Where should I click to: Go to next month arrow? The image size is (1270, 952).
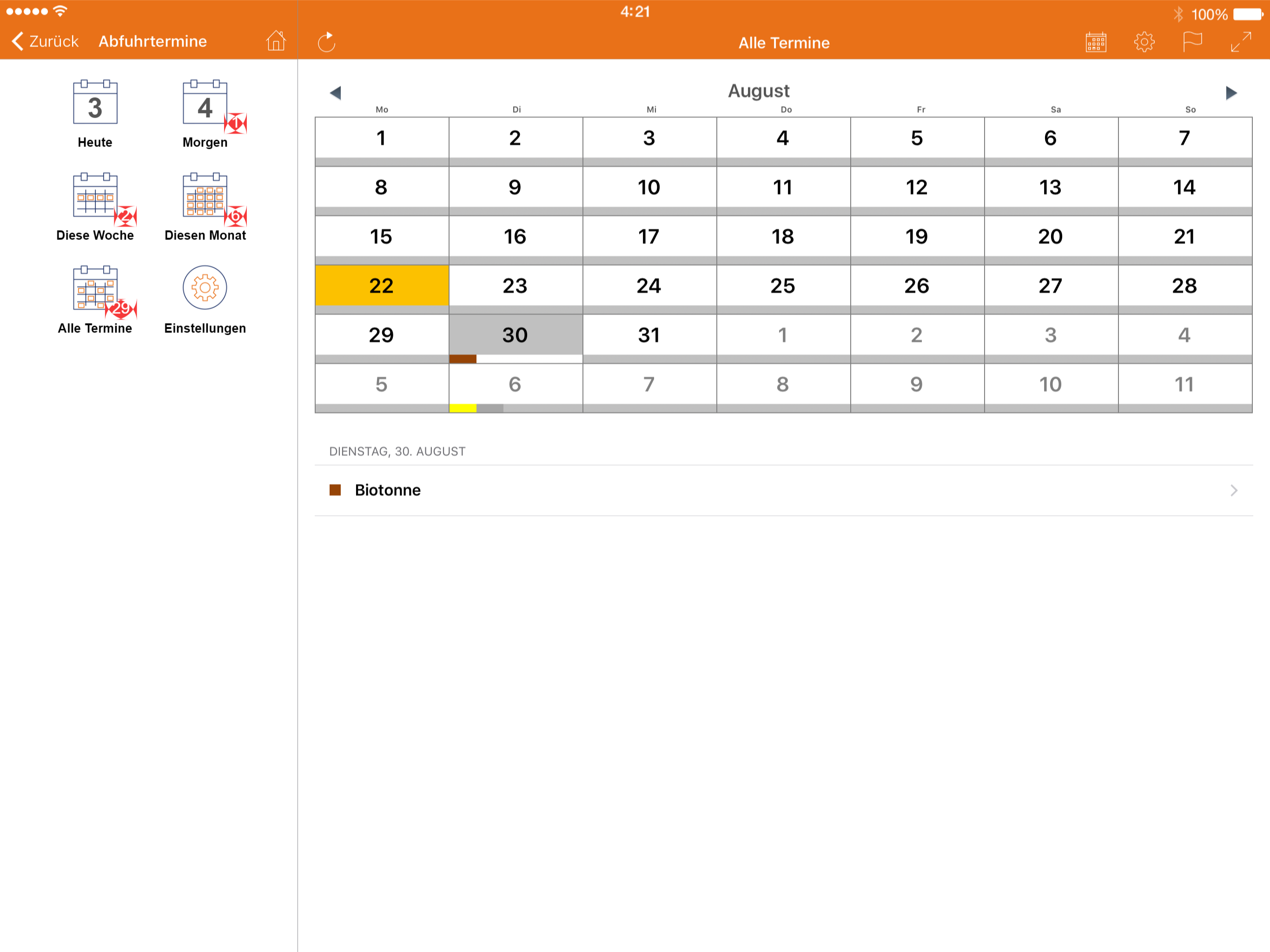pos(1231,93)
